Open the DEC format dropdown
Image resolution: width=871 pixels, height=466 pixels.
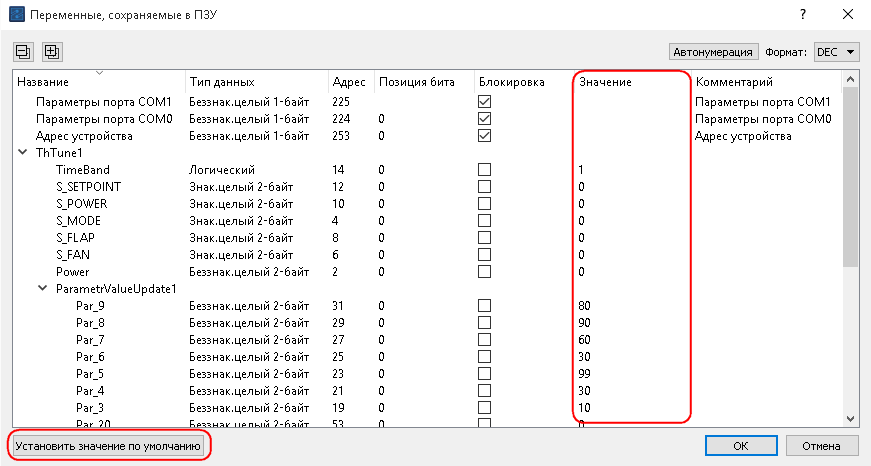(x=838, y=52)
